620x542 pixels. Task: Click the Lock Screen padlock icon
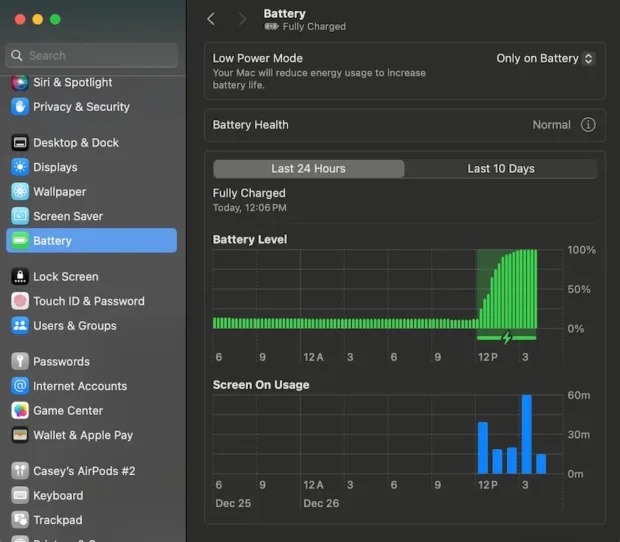[x=20, y=277]
